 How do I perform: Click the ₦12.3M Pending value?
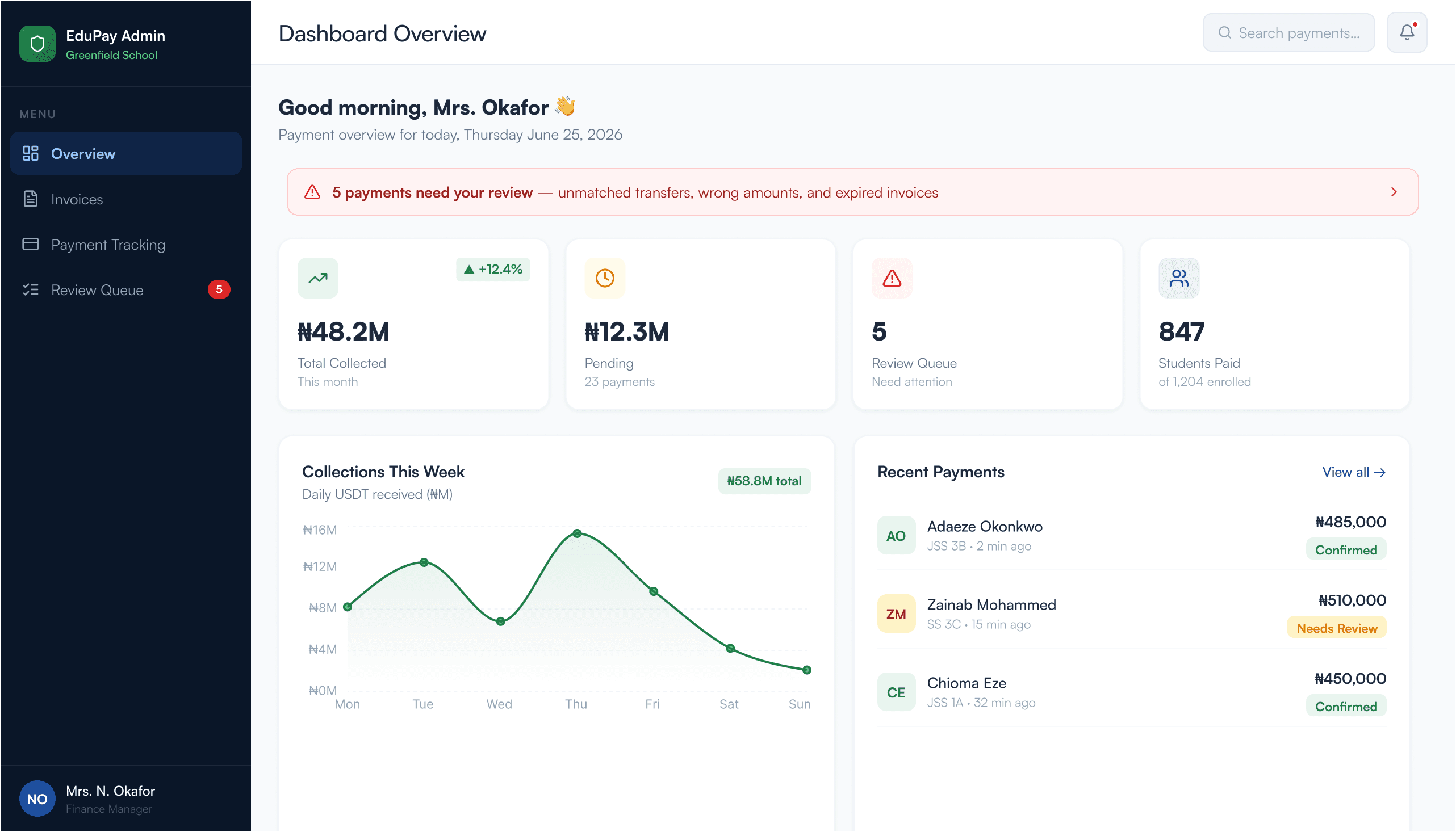627,332
